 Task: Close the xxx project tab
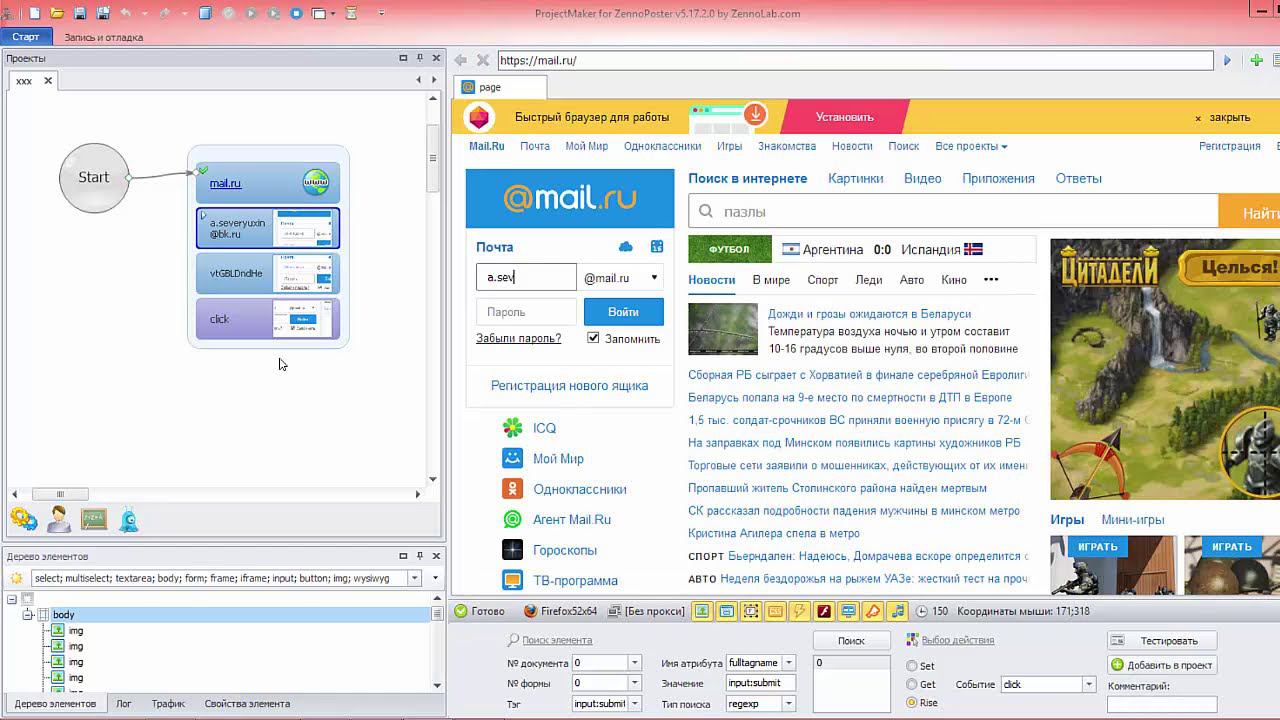point(47,81)
